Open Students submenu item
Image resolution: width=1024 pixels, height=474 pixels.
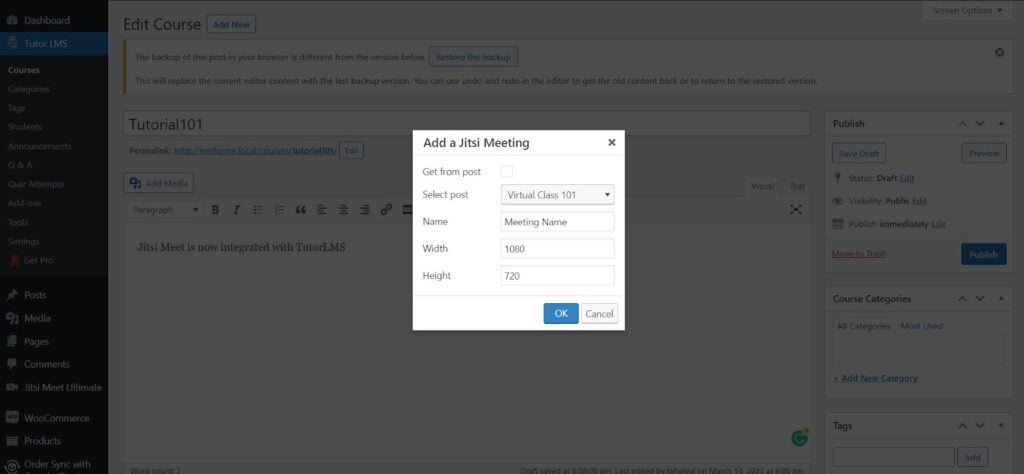(25, 127)
